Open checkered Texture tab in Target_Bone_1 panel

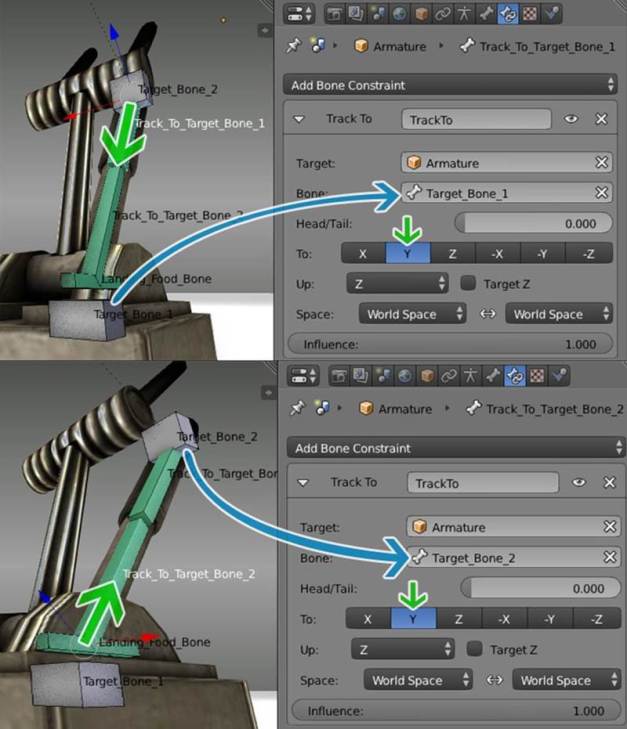tap(529, 13)
